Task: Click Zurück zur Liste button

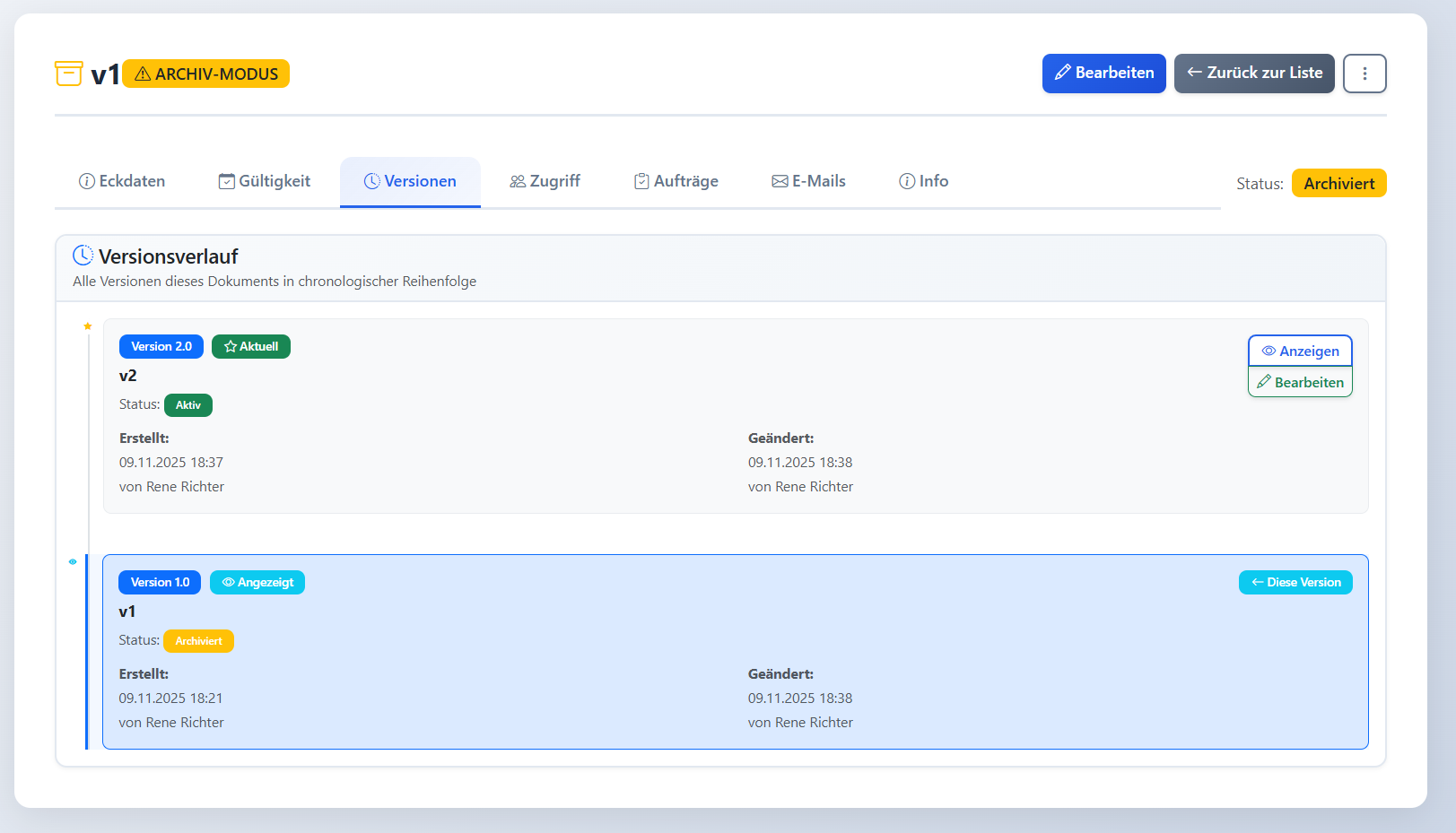Action: [1254, 74]
